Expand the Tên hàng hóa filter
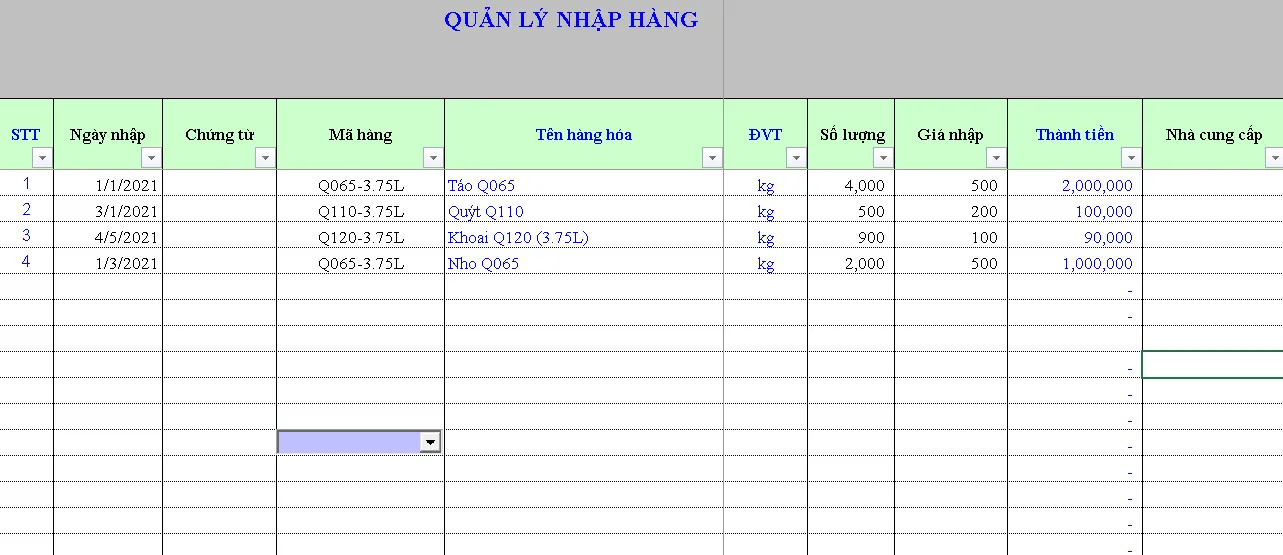 point(712,158)
